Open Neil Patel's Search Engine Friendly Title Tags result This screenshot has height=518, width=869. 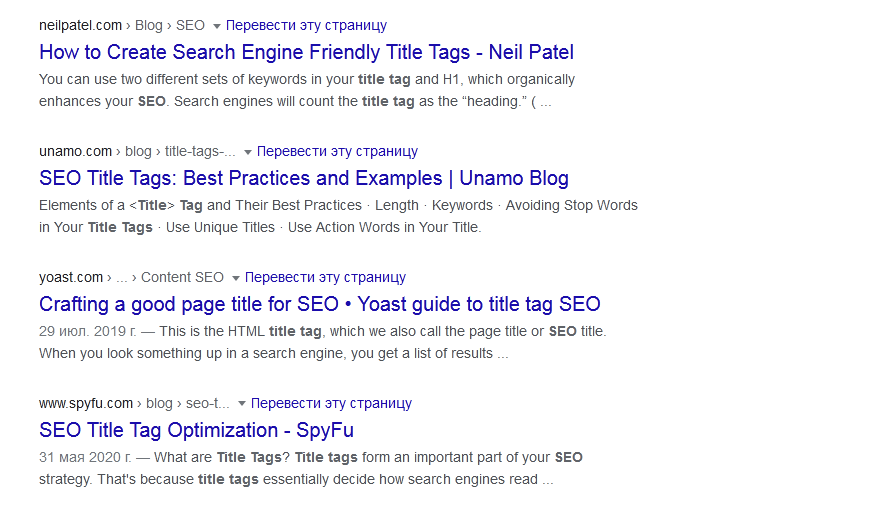point(306,52)
